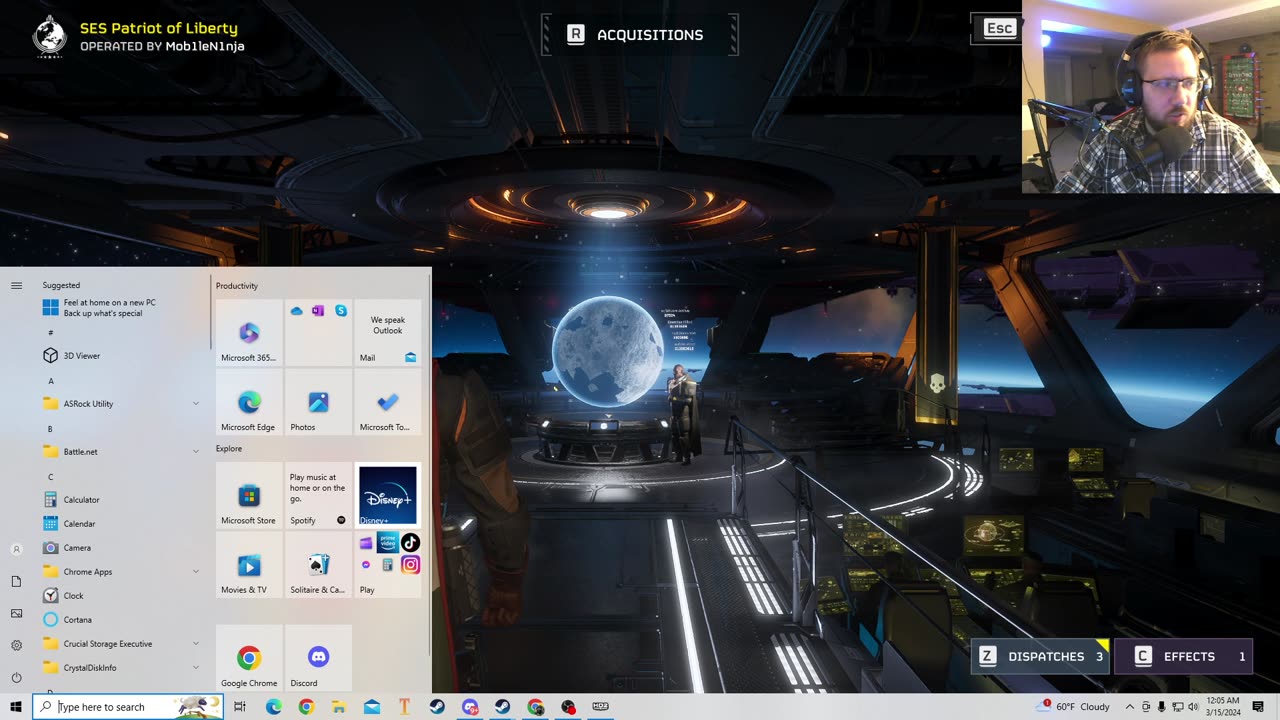1280x720 pixels.
Task: Open Calendar from app list
Action: [x=120, y=524]
